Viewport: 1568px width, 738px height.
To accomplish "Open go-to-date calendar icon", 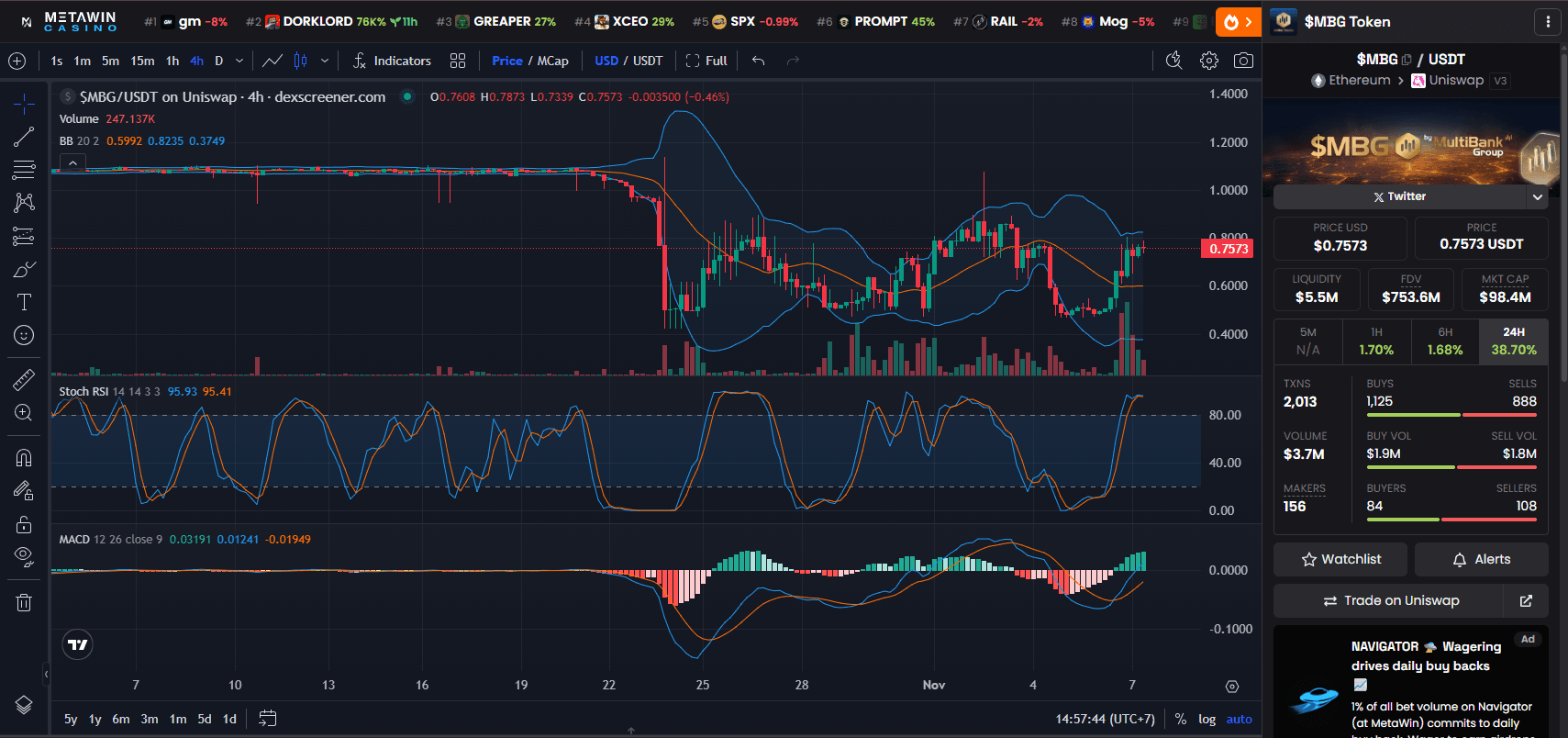I will click(267, 719).
